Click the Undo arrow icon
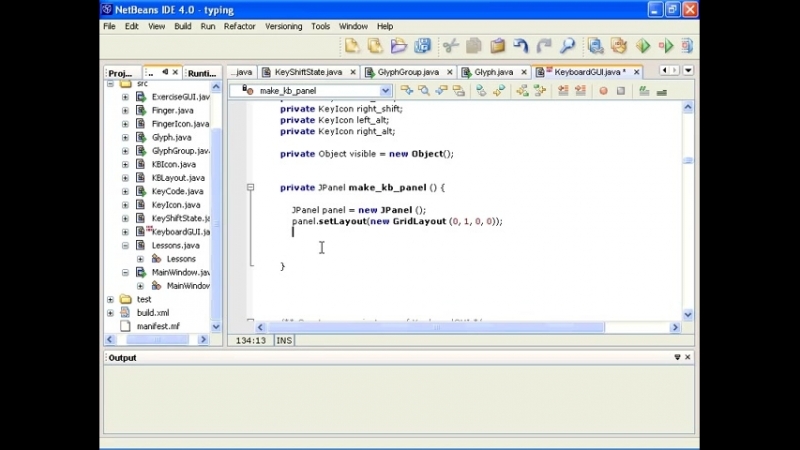The height and width of the screenshot is (450, 800). pos(521,46)
